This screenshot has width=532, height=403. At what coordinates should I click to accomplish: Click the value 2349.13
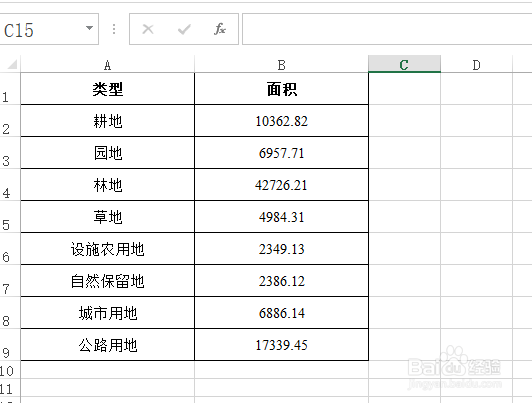[x=281, y=249]
